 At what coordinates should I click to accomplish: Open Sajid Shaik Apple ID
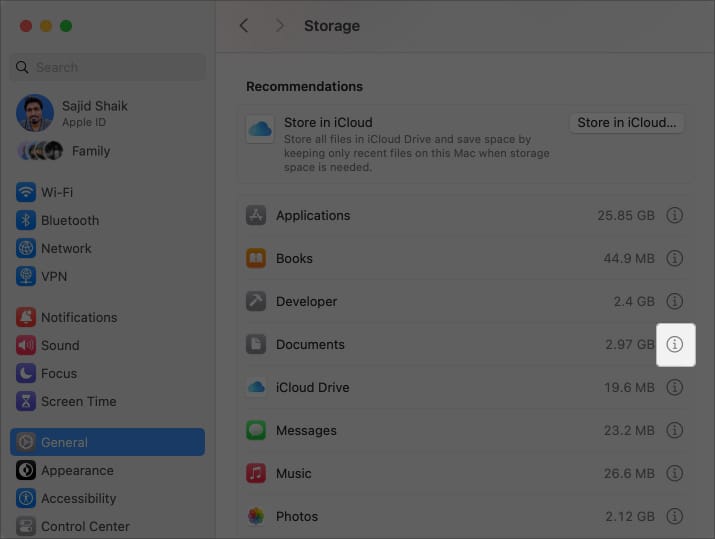pos(108,113)
